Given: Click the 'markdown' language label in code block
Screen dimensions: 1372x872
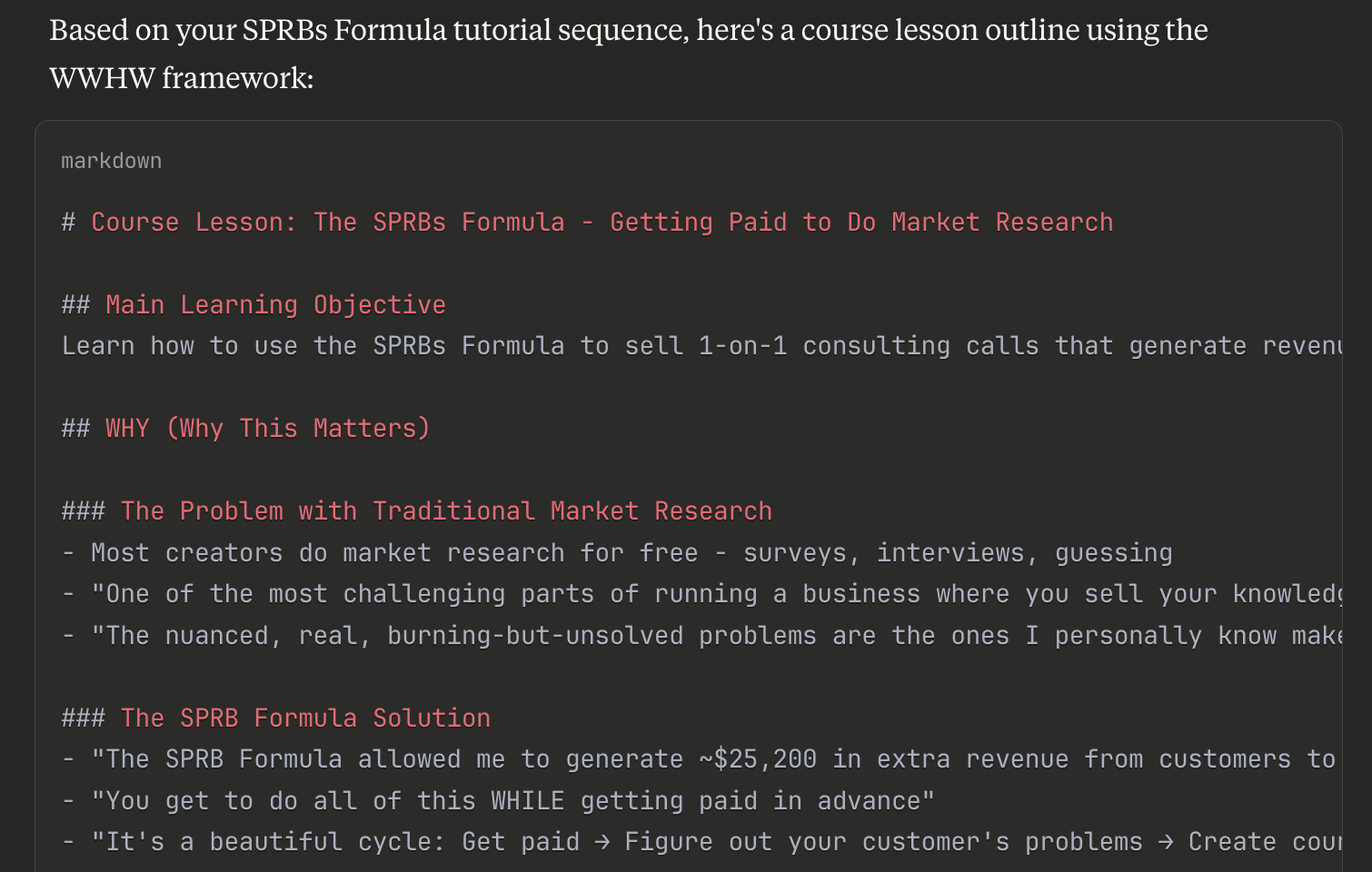Looking at the screenshot, I should point(111,161).
